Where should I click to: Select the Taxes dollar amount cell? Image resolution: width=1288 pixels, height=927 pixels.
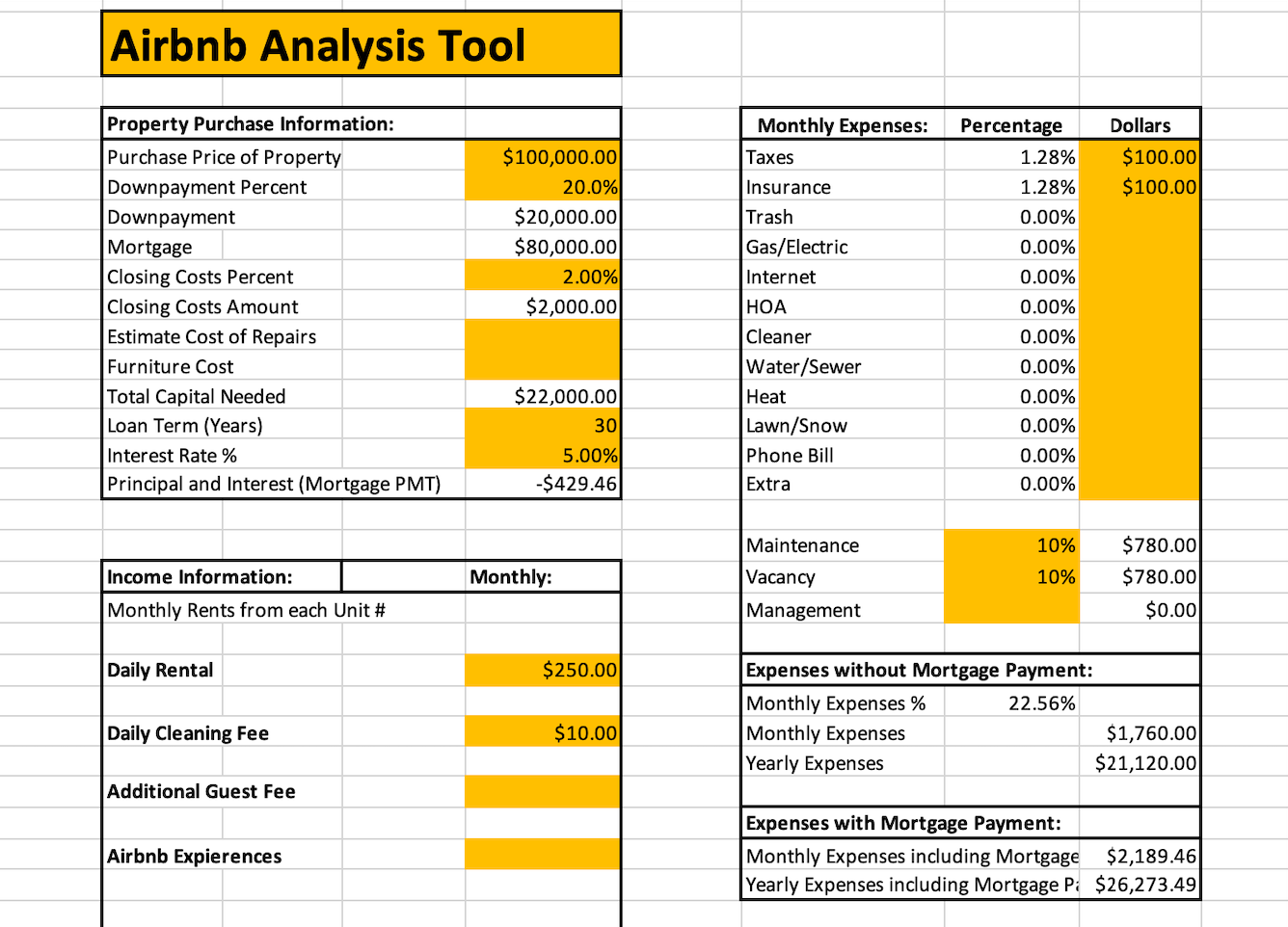1140,157
